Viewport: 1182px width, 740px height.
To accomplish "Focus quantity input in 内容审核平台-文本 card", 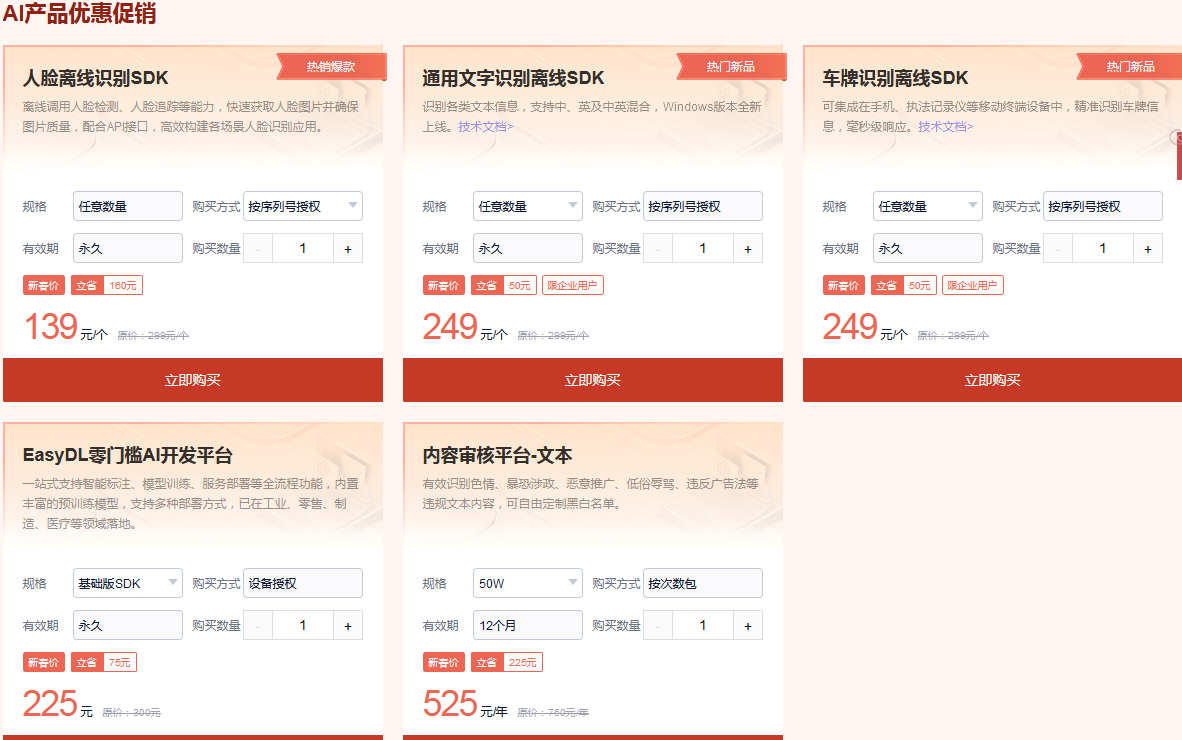I will pos(703,625).
